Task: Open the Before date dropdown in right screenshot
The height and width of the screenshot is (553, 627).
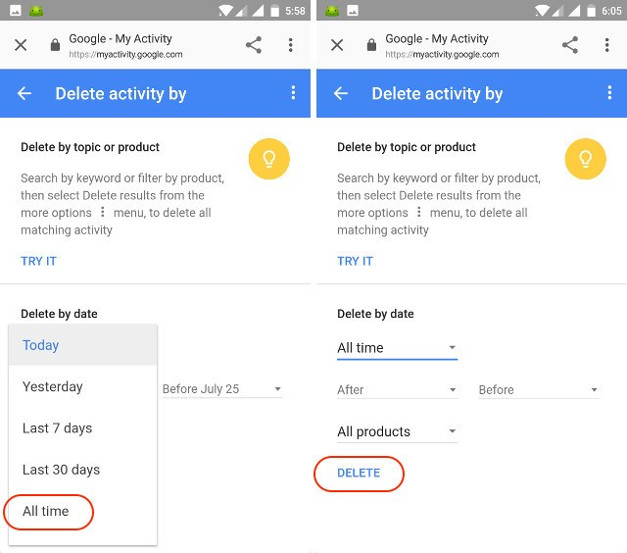Action: coord(539,389)
